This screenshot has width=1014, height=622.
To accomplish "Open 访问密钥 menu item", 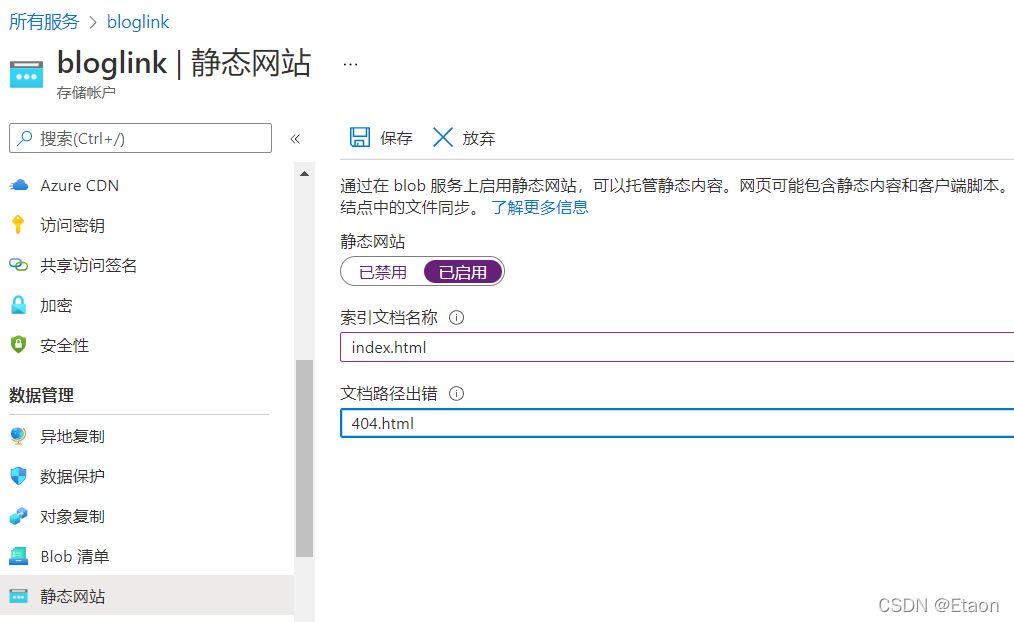I will (x=147, y=225).
